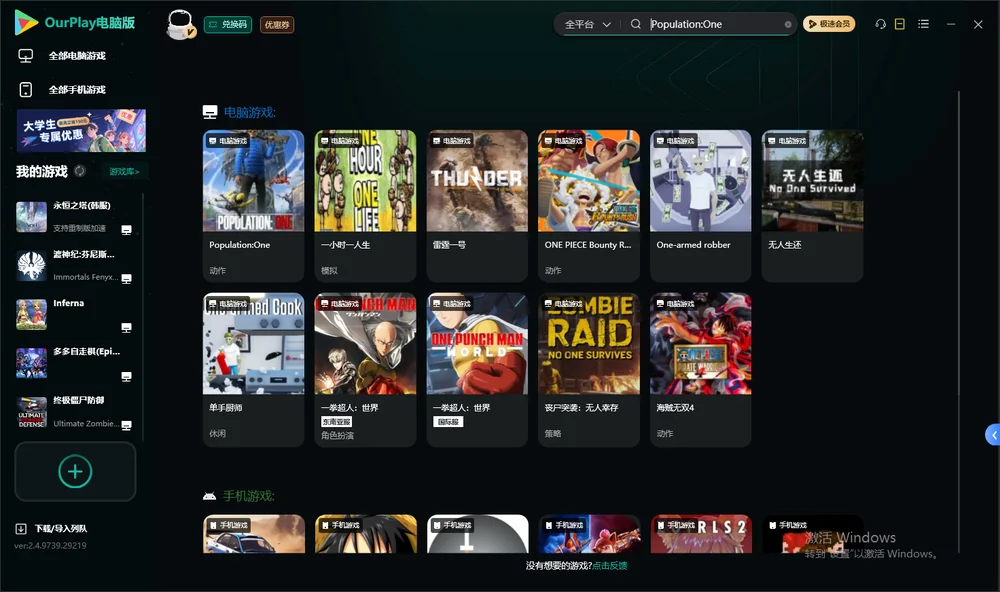The width and height of the screenshot is (1000, 592).
Task: Open the list menu icon
Action: pos(923,24)
